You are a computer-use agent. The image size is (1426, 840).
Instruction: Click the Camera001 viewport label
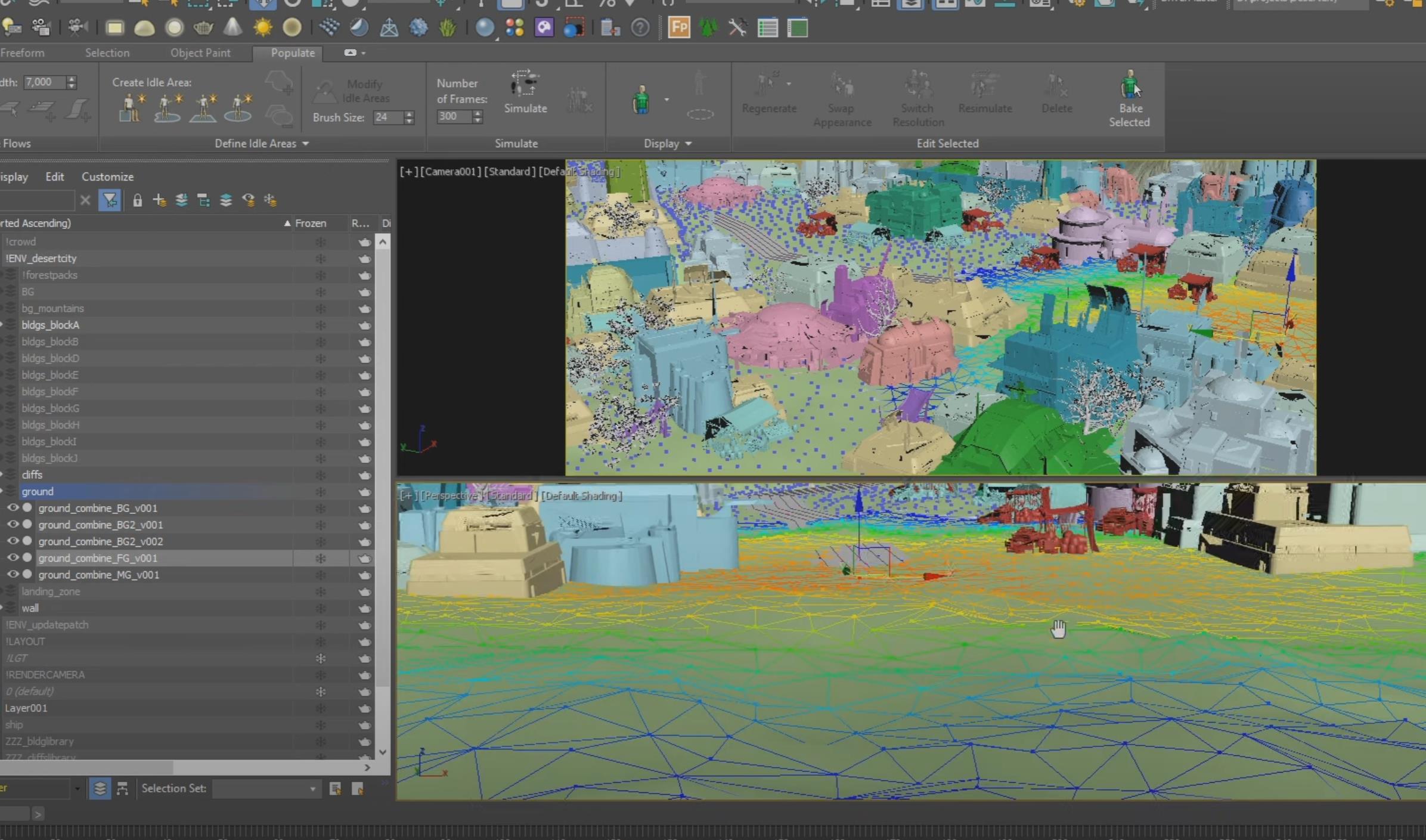pyautogui.click(x=451, y=172)
